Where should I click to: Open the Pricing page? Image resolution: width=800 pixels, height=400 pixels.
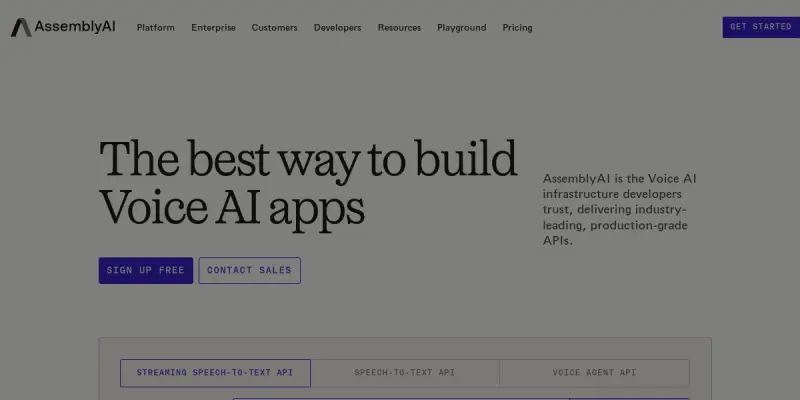(x=517, y=28)
